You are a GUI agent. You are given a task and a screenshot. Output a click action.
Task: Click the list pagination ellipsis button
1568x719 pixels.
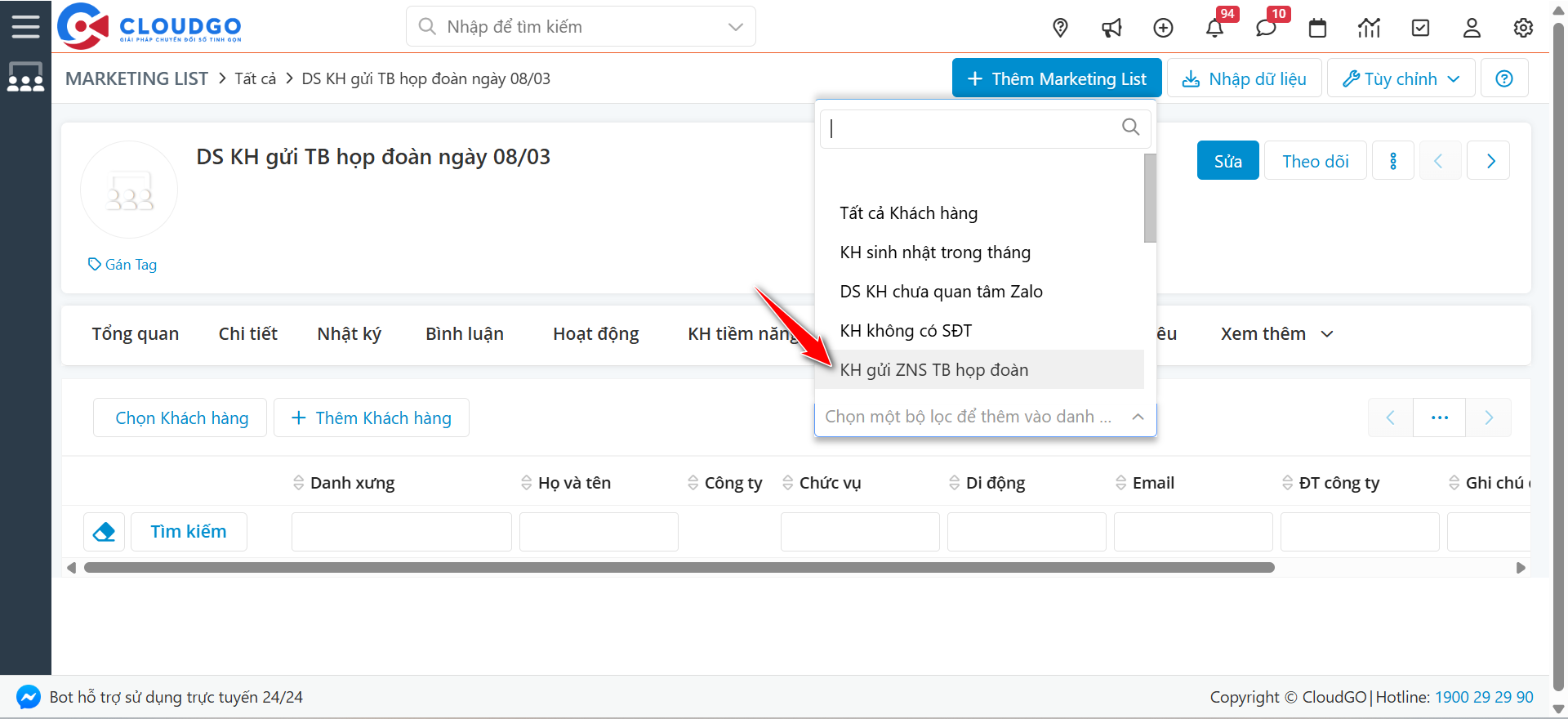point(1440,418)
